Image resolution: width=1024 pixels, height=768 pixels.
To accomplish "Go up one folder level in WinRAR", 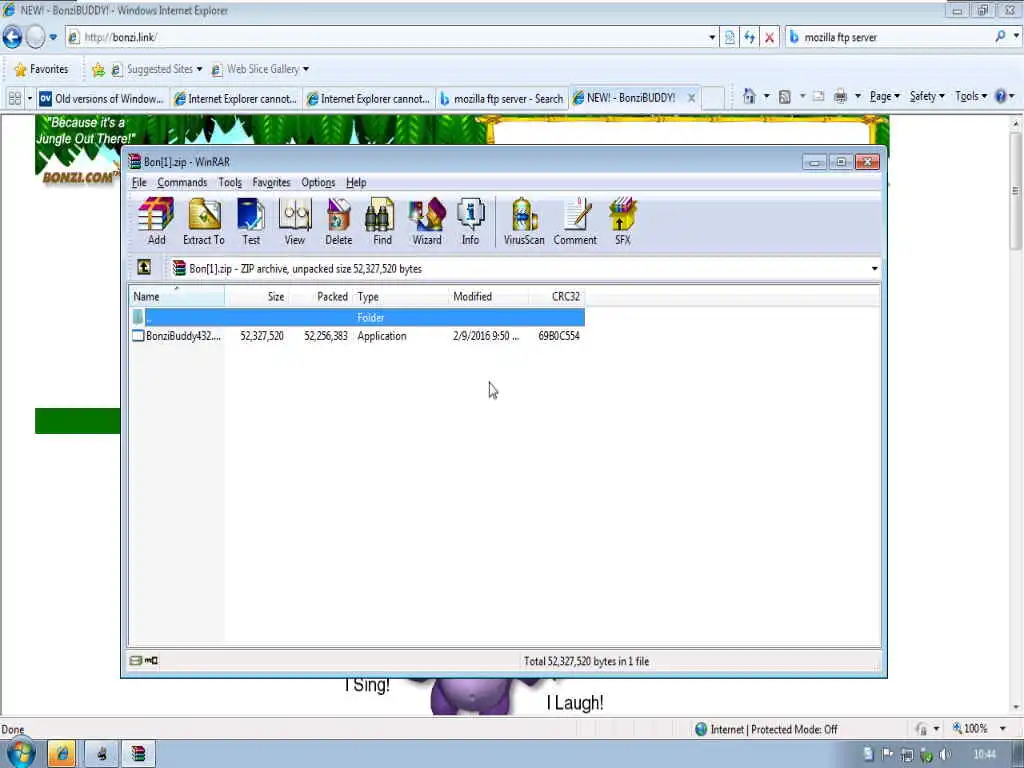I will pos(144,268).
